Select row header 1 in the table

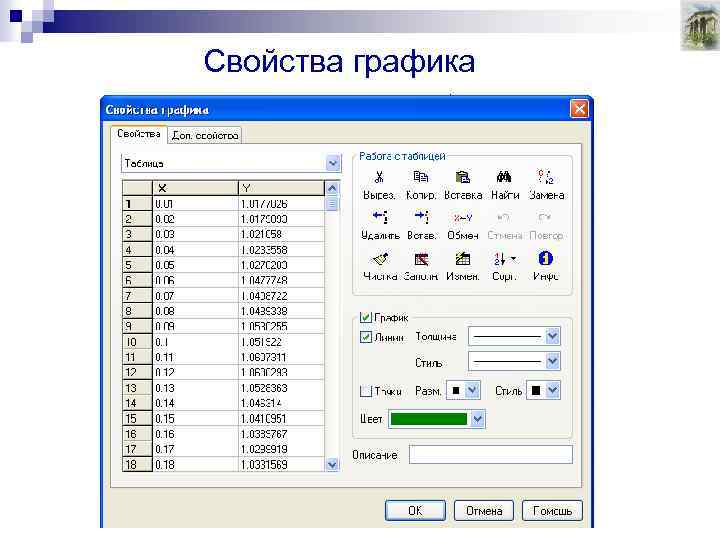click(x=137, y=204)
